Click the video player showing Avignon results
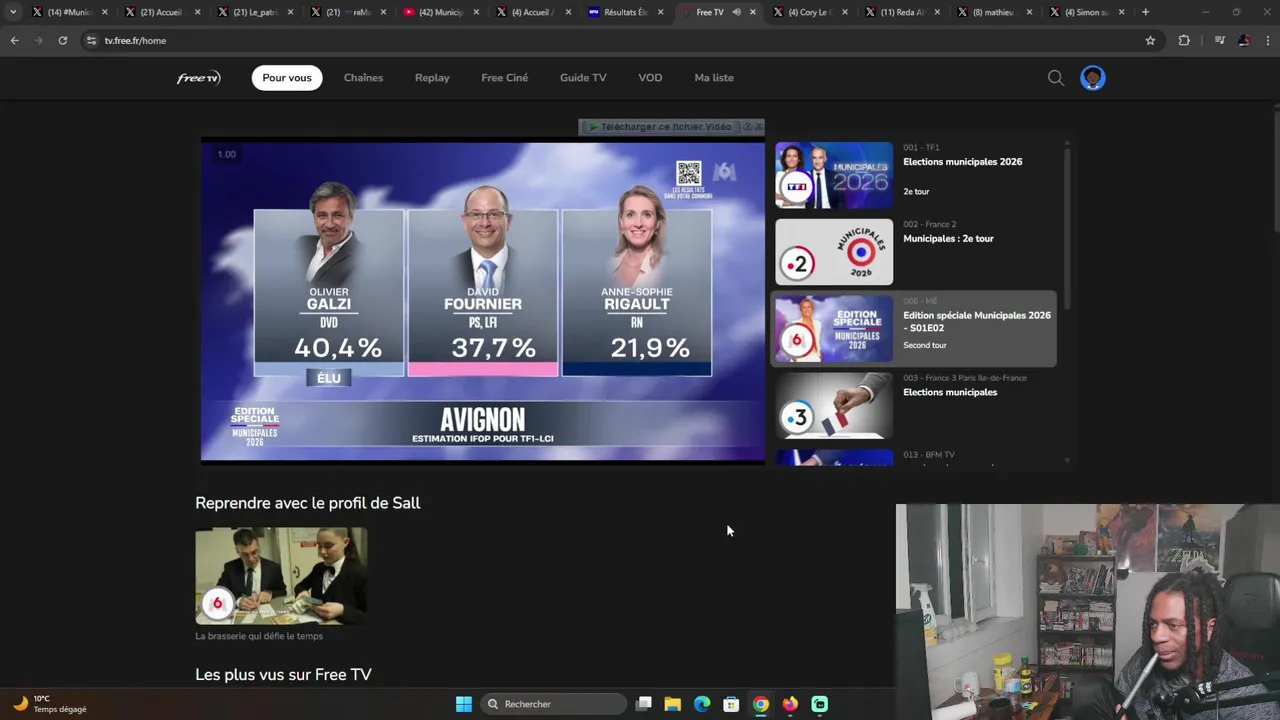This screenshot has height=720, width=1280. tap(483, 301)
